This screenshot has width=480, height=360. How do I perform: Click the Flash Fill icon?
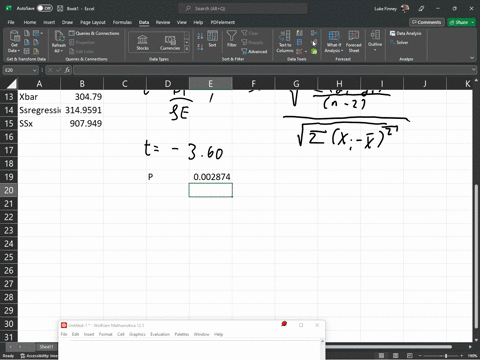pyautogui.click(x=299, y=33)
